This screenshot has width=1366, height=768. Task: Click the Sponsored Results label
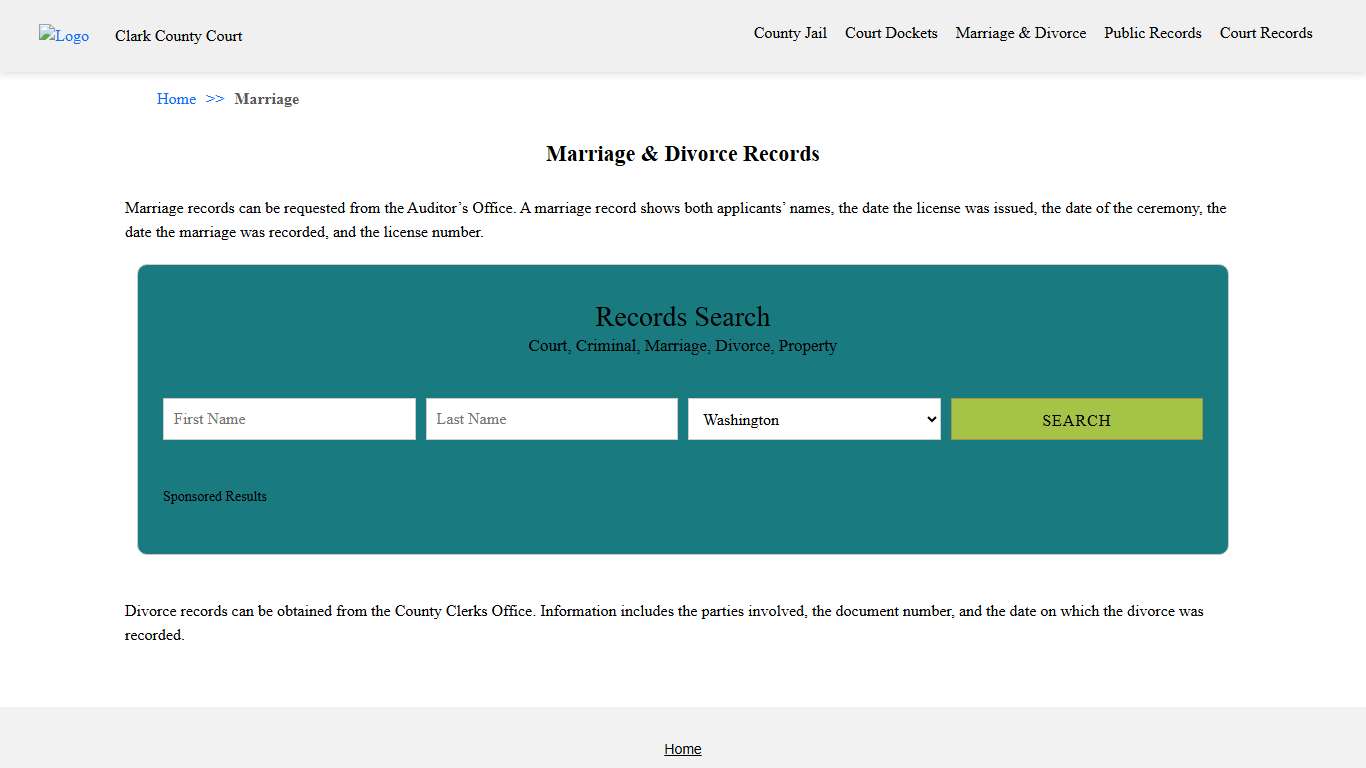[x=214, y=496]
